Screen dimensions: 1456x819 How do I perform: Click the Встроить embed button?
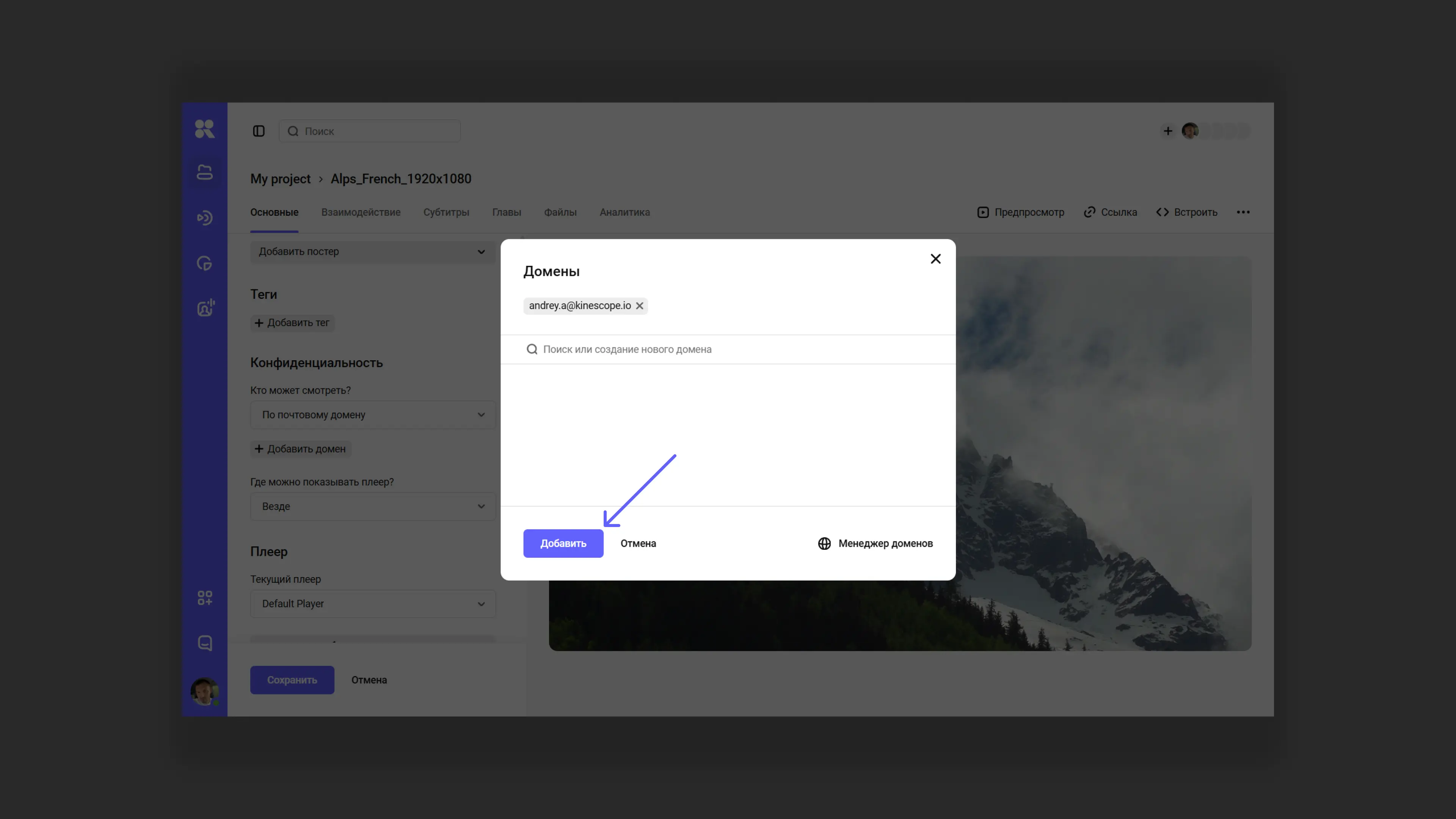click(x=1186, y=212)
